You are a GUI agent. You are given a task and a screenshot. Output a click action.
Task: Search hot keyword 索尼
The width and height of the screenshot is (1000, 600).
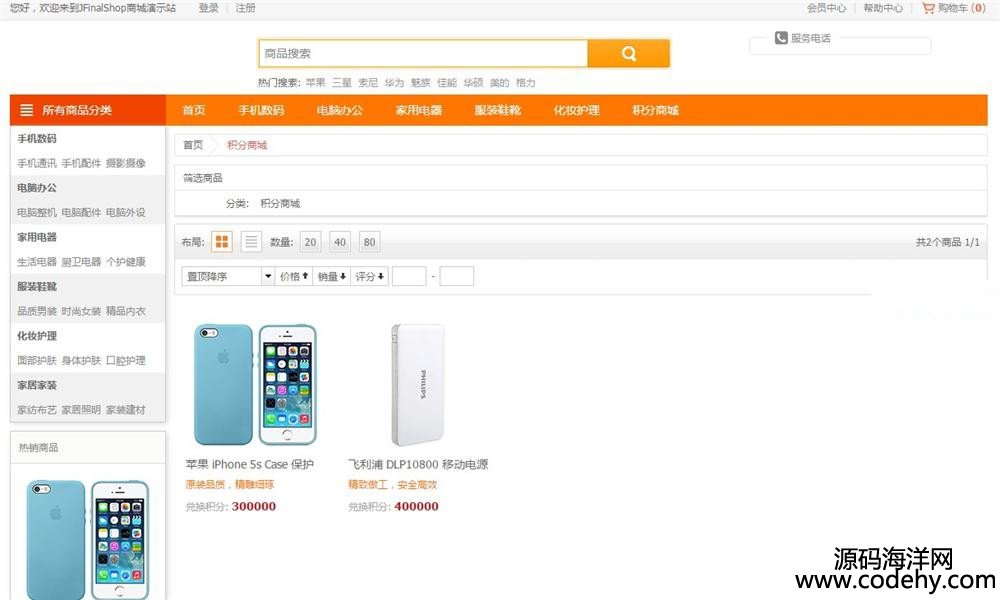point(368,83)
